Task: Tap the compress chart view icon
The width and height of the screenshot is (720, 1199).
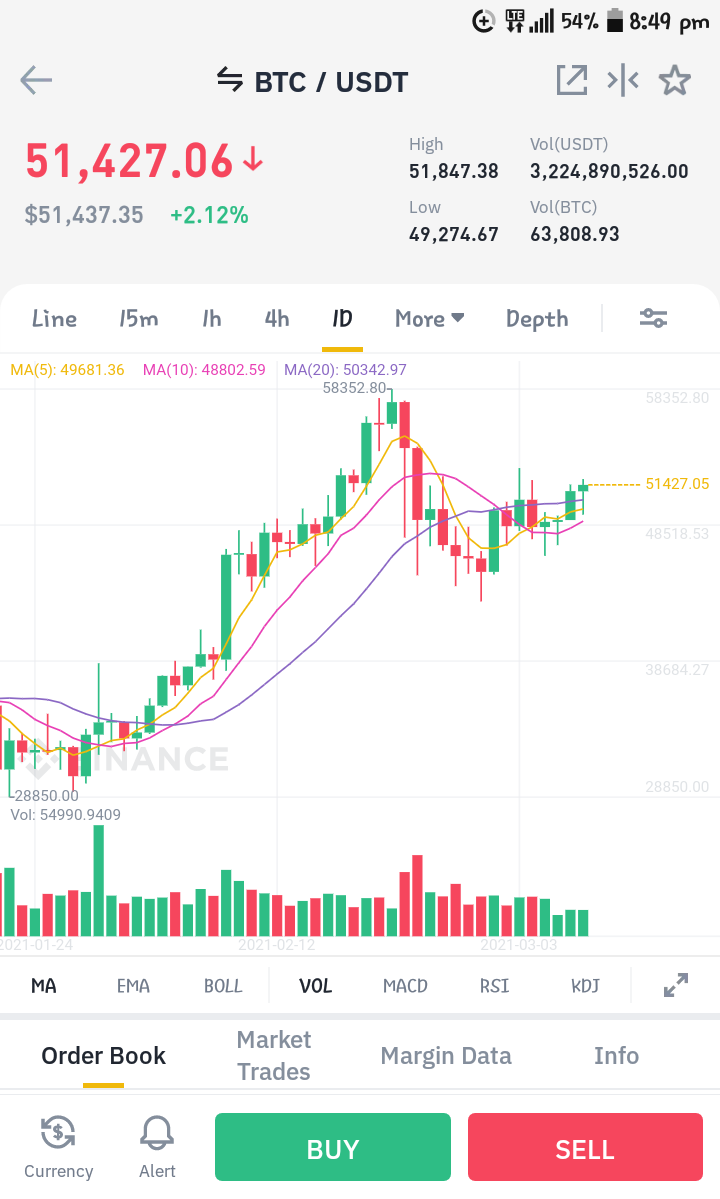Action: [x=623, y=80]
